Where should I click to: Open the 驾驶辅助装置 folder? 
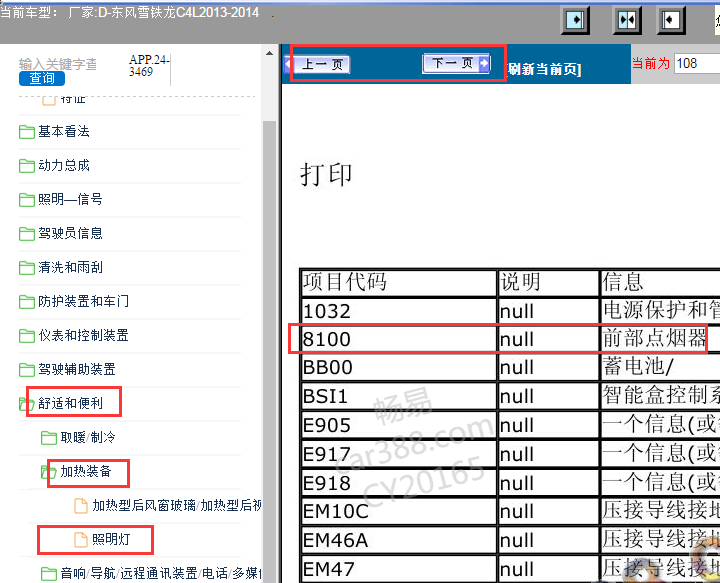point(77,370)
